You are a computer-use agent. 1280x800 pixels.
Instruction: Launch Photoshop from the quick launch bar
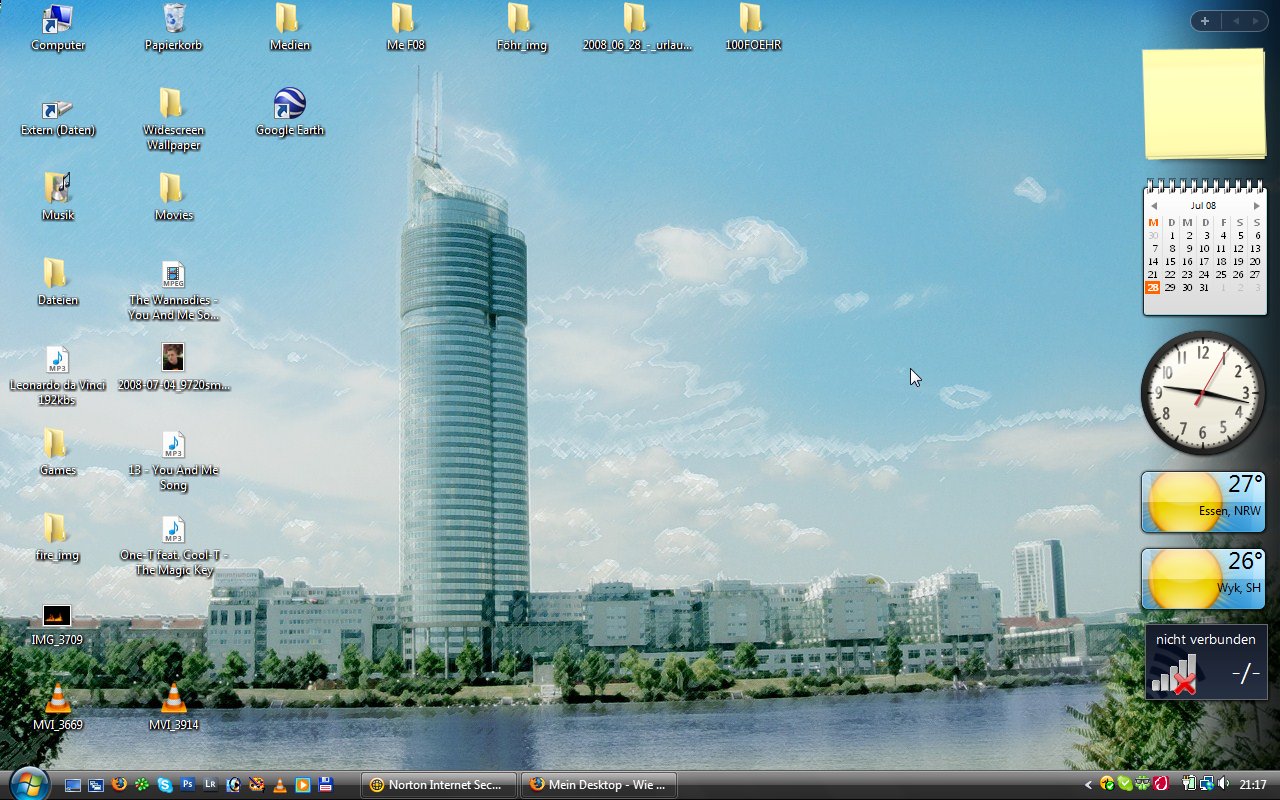(188, 785)
